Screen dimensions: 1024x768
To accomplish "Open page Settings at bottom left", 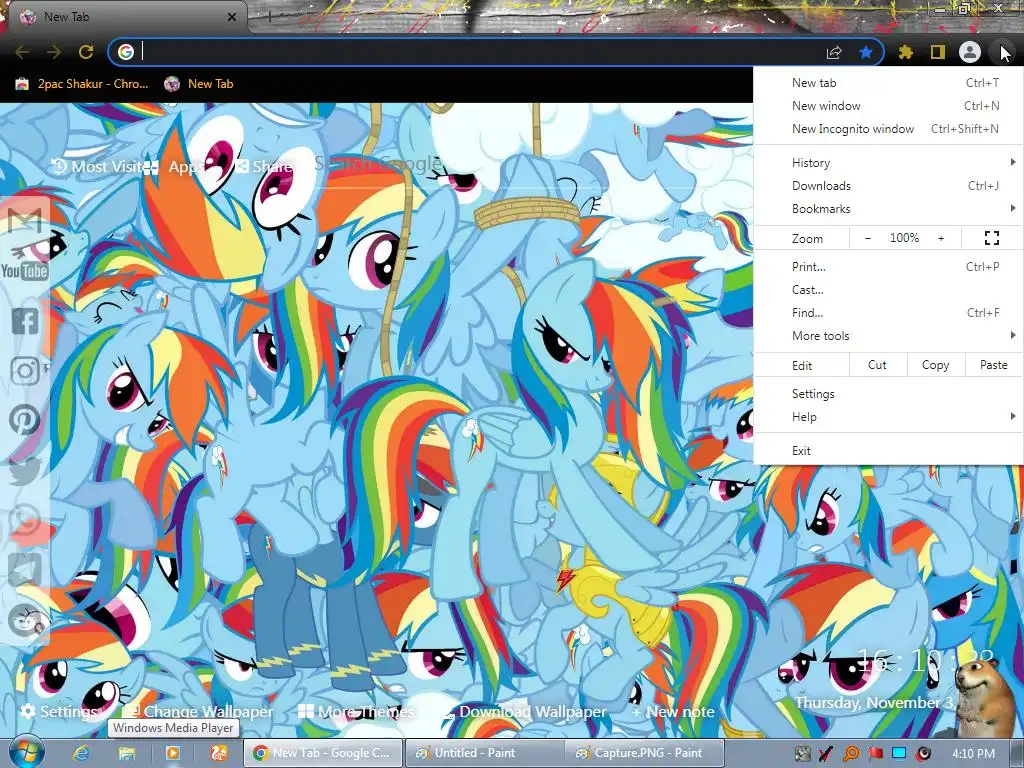I will (x=59, y=711).
